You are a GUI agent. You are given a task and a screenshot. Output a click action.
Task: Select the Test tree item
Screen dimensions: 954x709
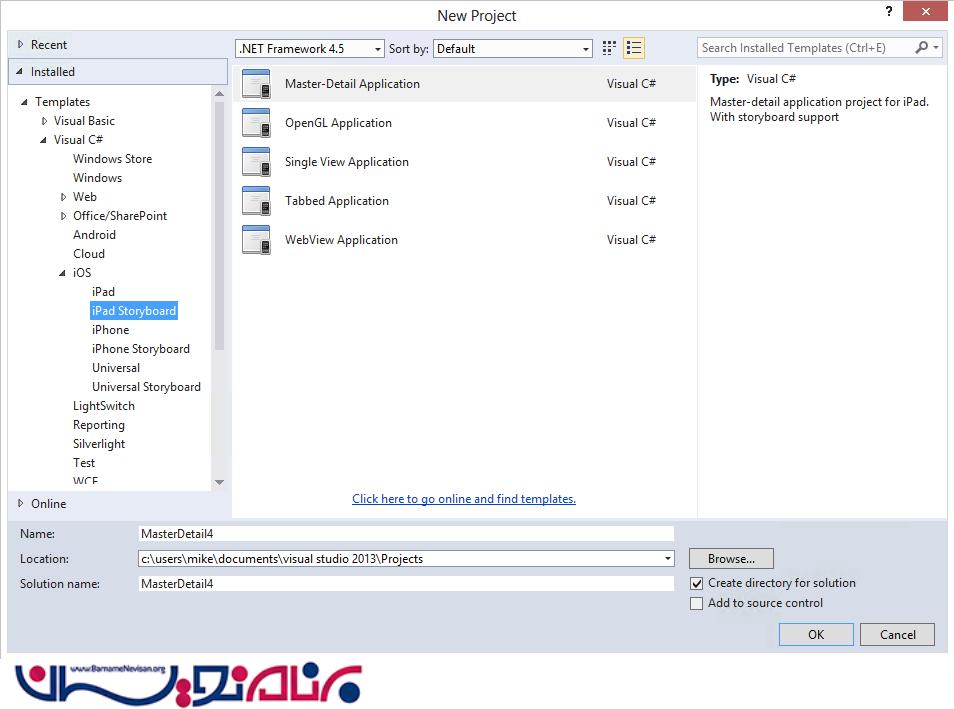click(84, 463)
